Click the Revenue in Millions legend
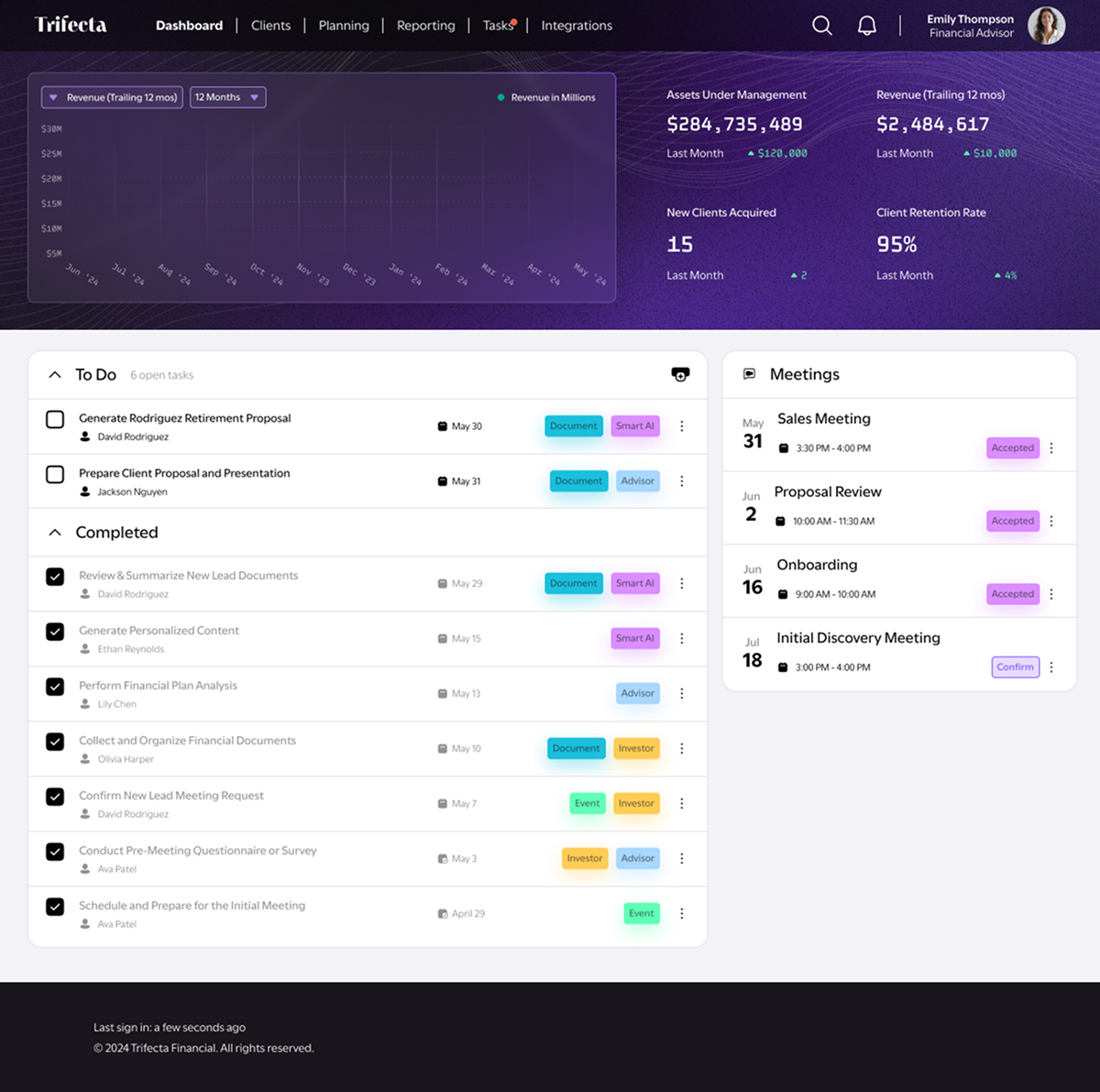The width and height of the screenshot is (1100, 1092). [x=546, y=97]
